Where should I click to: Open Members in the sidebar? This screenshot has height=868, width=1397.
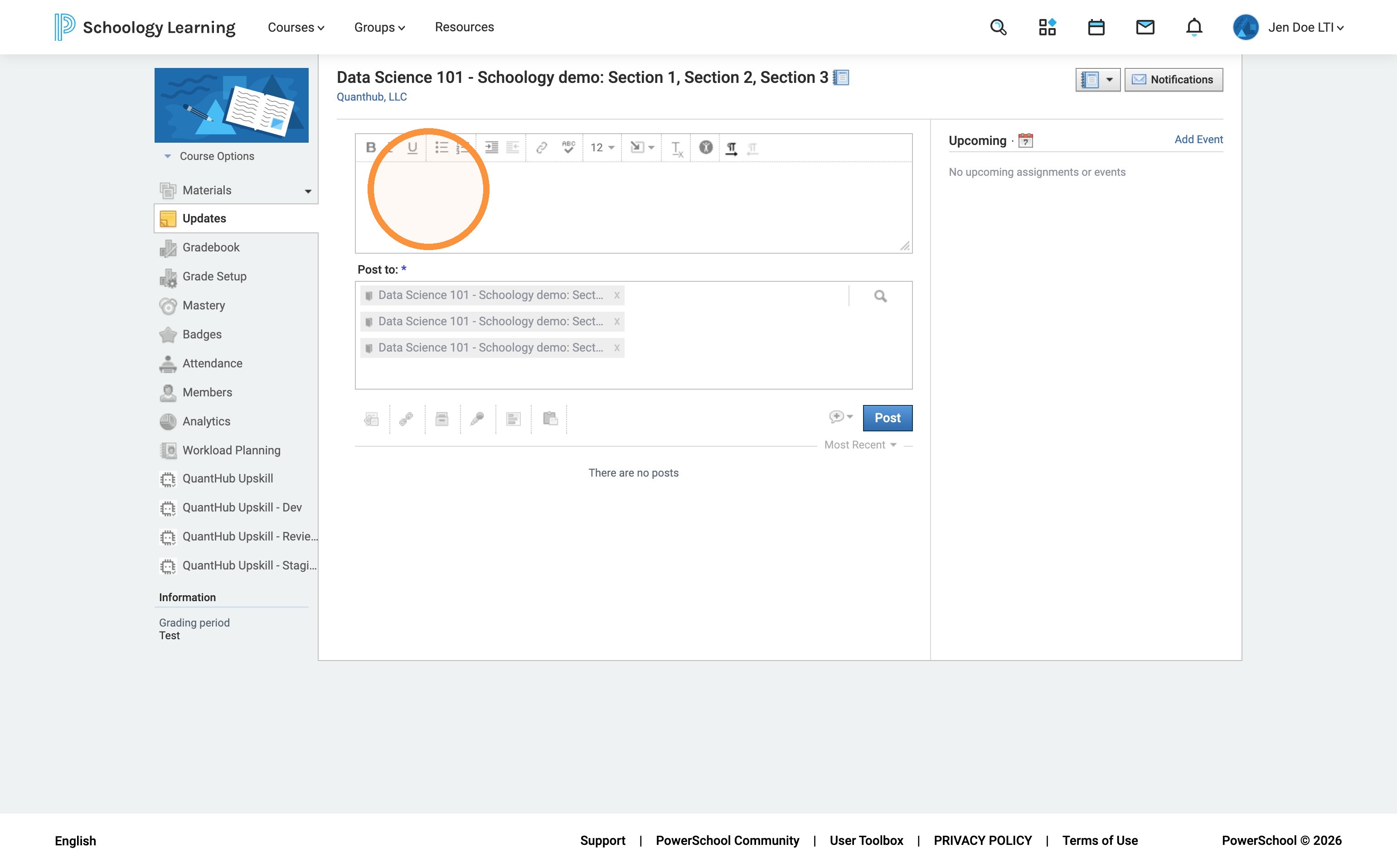coord(207,393)
